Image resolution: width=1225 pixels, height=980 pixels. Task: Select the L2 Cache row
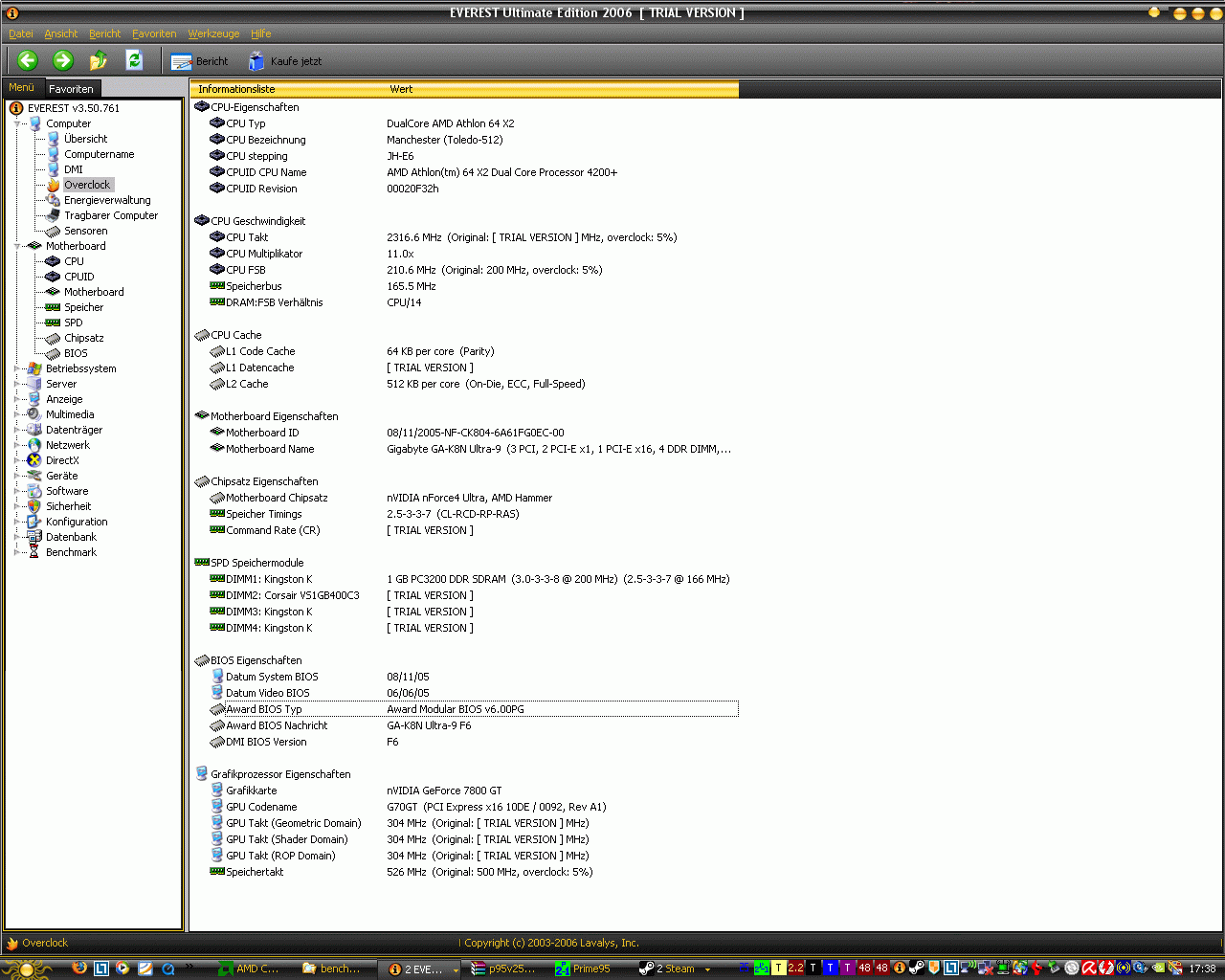point(465,384)
